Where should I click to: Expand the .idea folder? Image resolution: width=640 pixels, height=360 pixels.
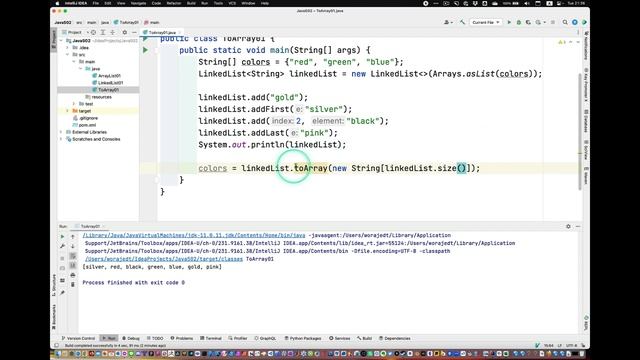68,48
